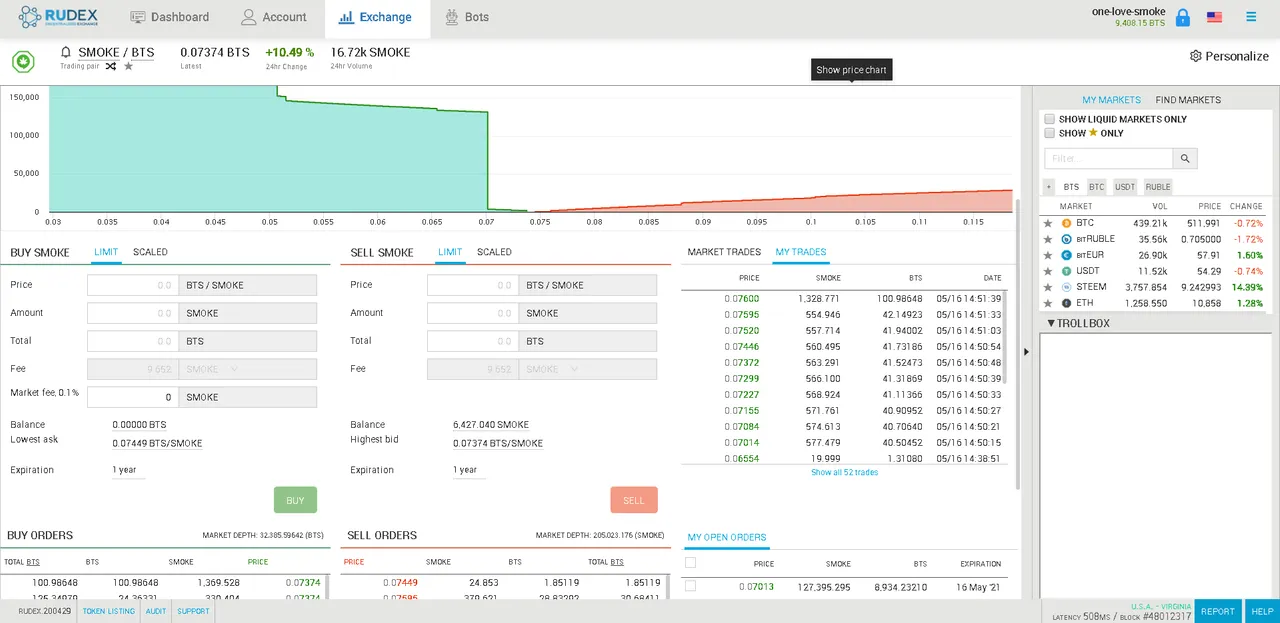Check the select-all open orders box

click(x=690, y=563)
